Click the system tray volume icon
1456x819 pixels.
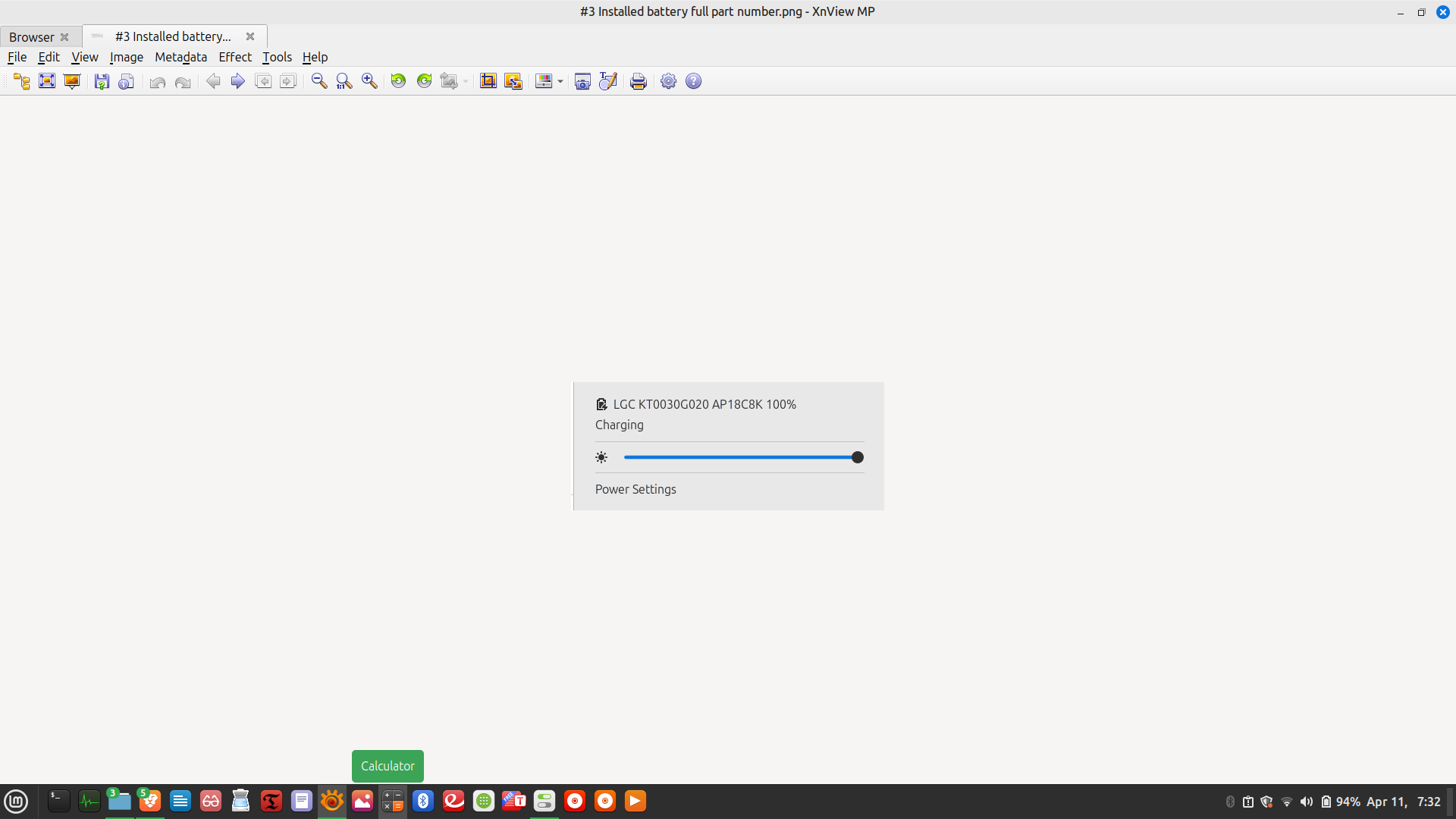(x=1306, y=802)
